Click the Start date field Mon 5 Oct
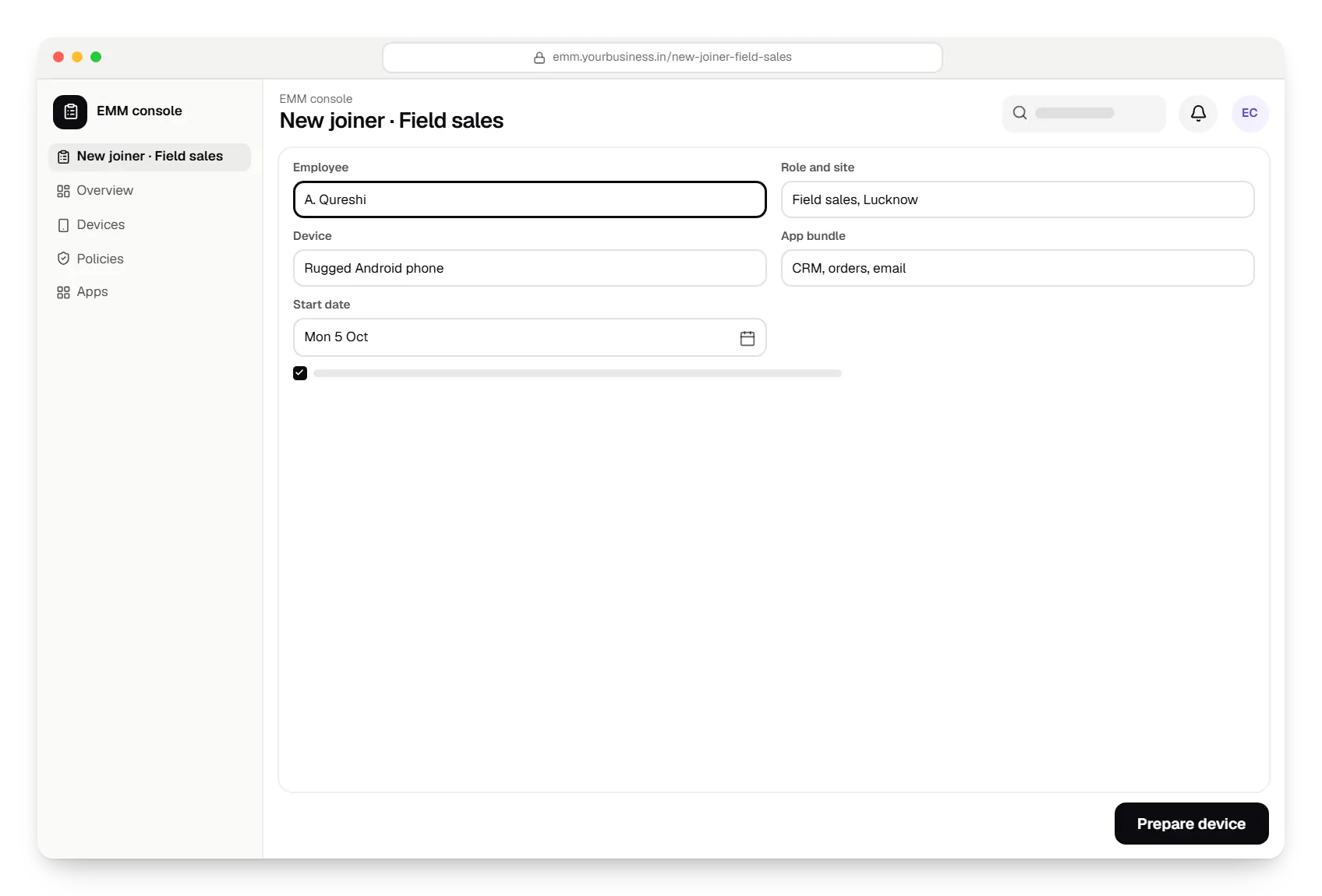The width and height of the screenshot is (1322, 896). tap(530, 337)
